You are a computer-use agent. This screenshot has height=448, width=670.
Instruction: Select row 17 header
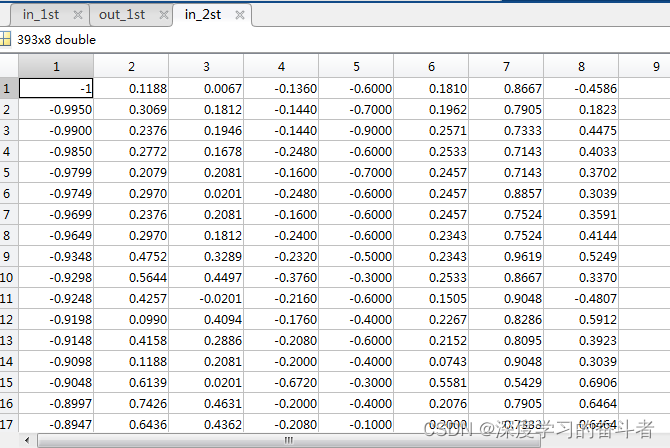point(9,424)
